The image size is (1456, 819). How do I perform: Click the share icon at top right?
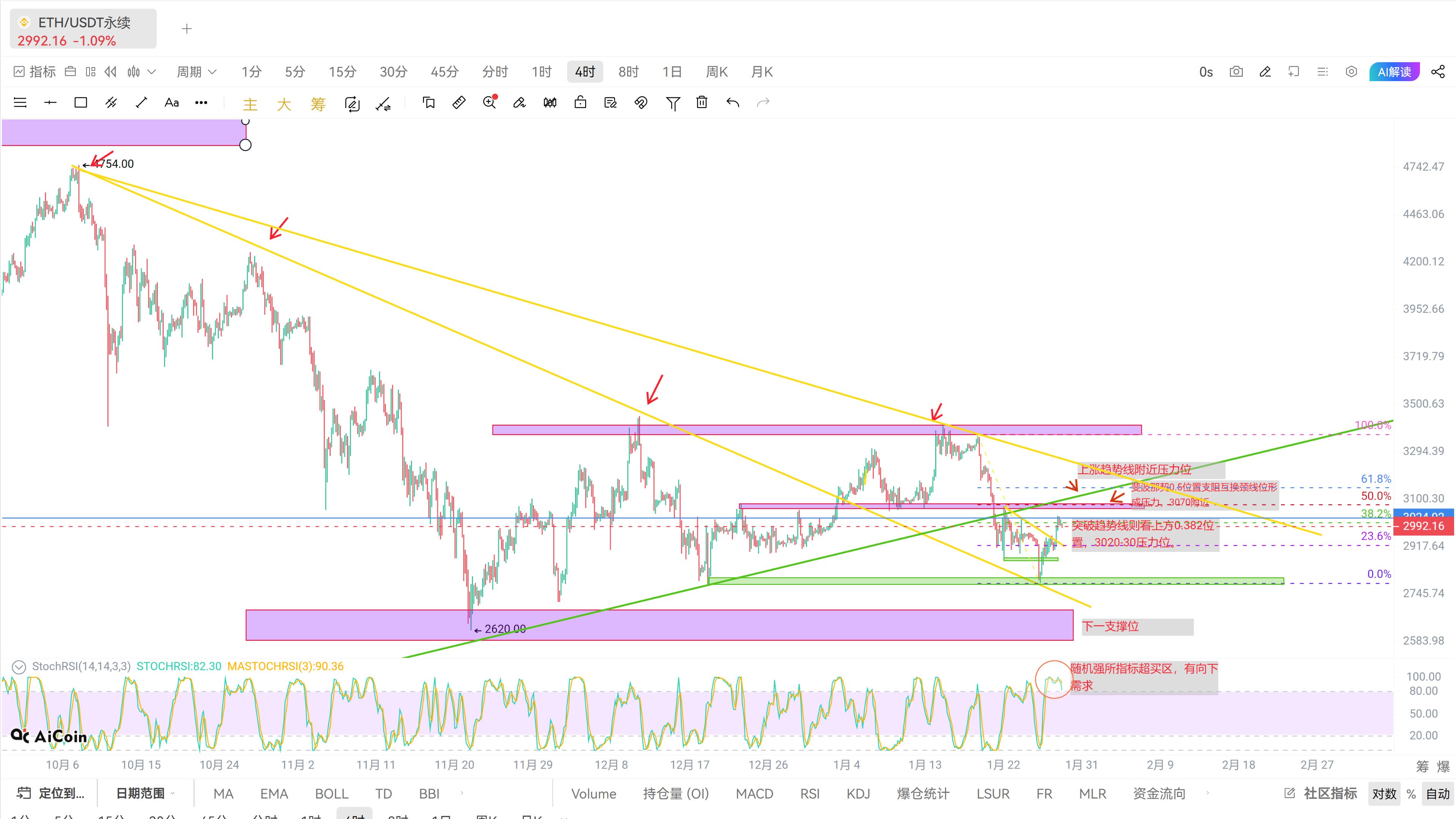point(1438,72)
